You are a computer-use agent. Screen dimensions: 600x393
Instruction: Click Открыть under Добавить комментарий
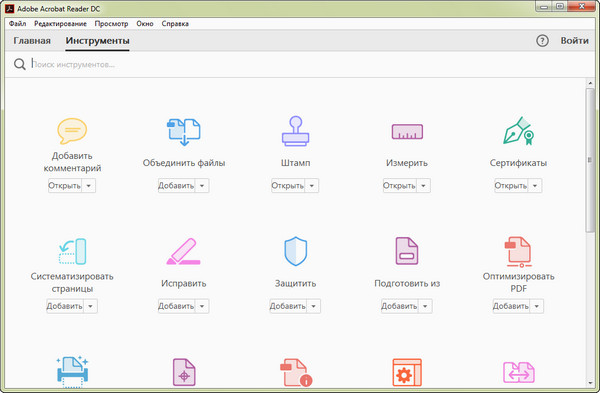click(65, 186)
